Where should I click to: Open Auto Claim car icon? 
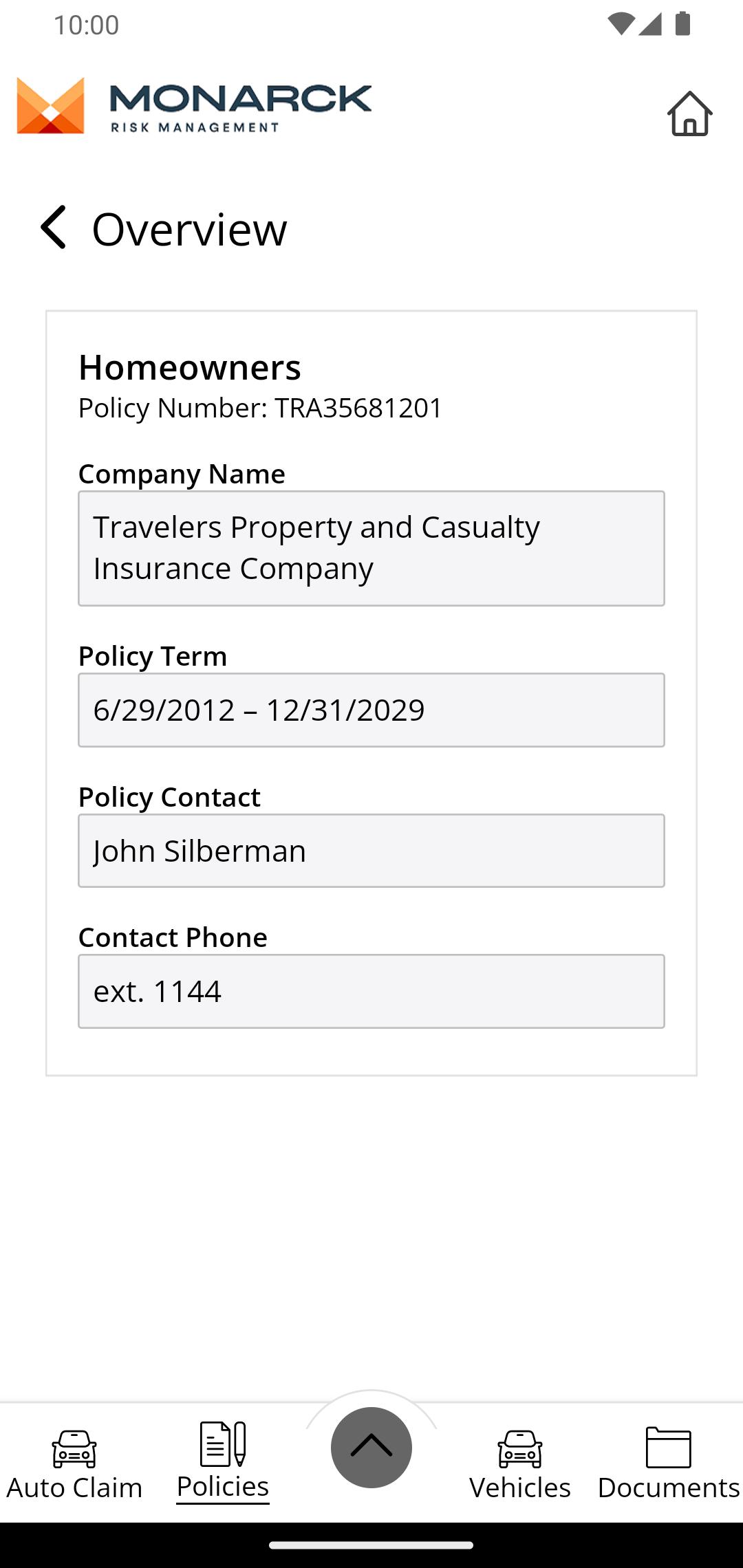click(74, 1448)
